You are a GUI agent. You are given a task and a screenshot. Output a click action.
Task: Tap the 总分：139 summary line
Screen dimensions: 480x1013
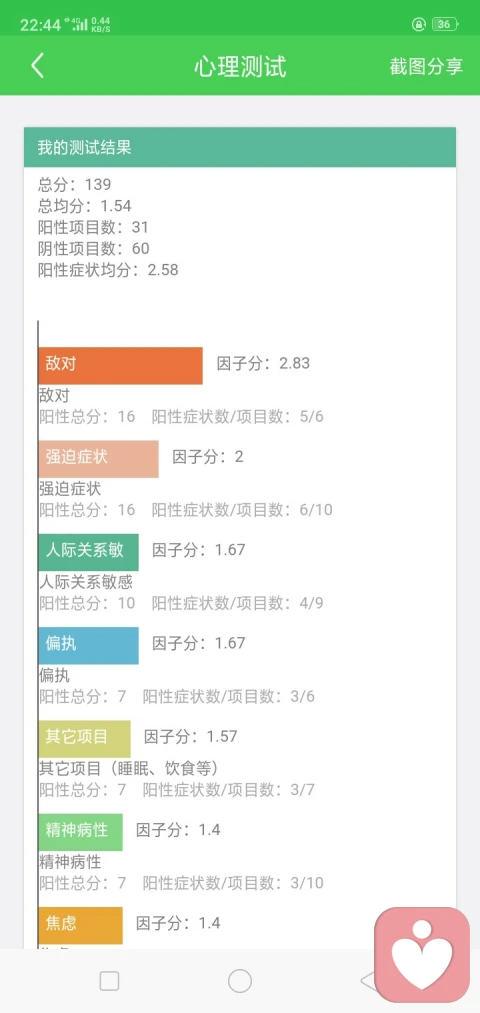74,185
